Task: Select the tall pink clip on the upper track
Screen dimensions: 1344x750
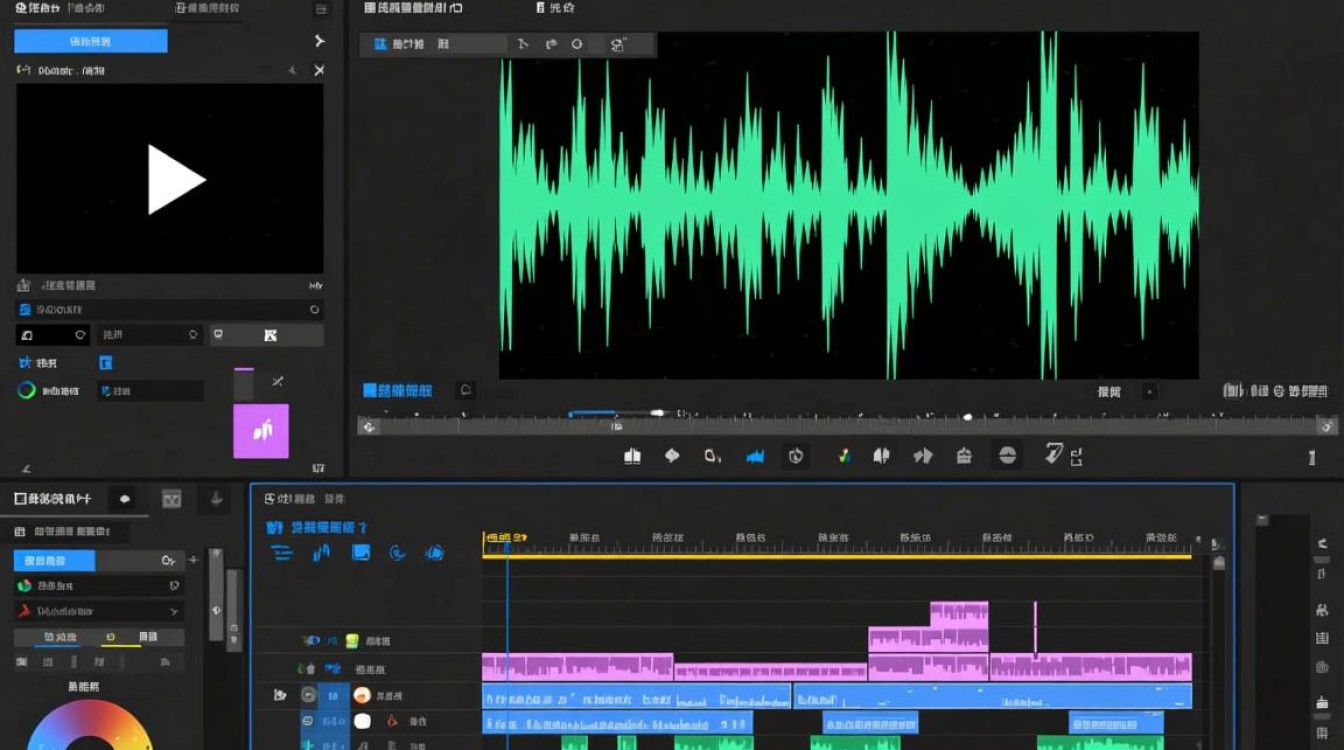Action: click(x=959, y=614)
